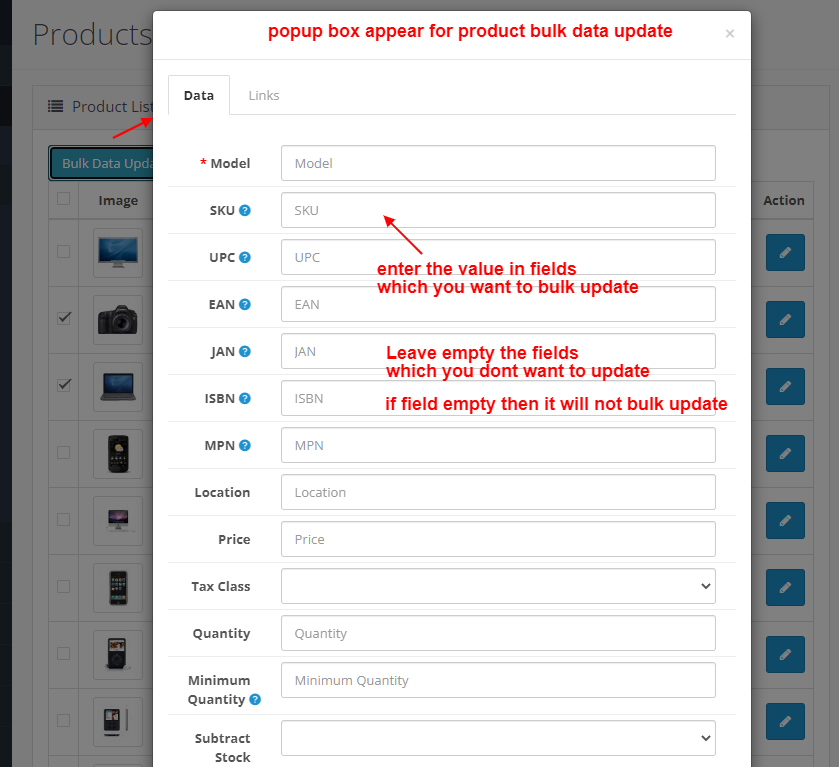This screenshot has height=767, width=839.
Task: Click inside the Model input field
Action: (x=498, y=163)
